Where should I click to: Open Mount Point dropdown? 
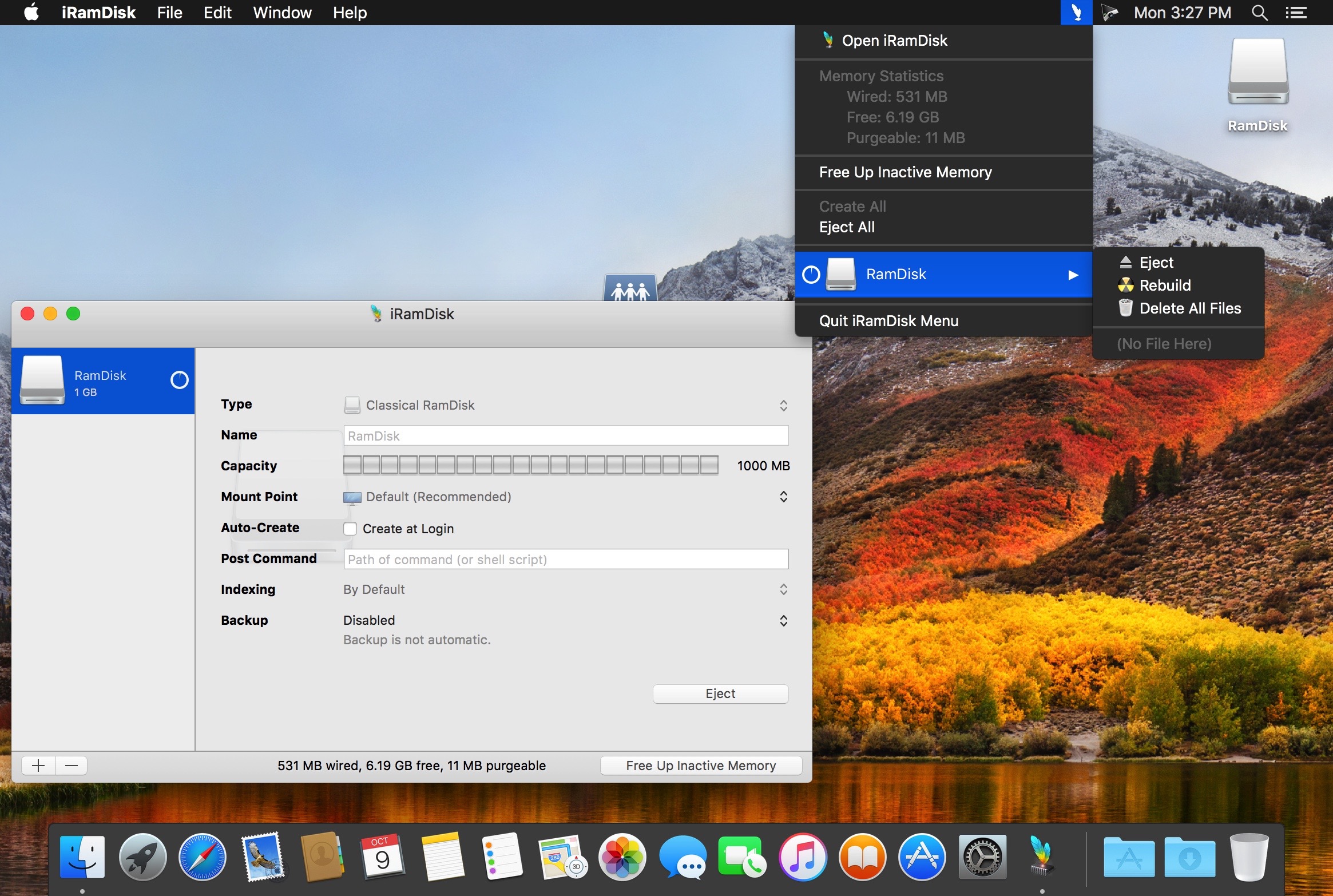(566, 497)
